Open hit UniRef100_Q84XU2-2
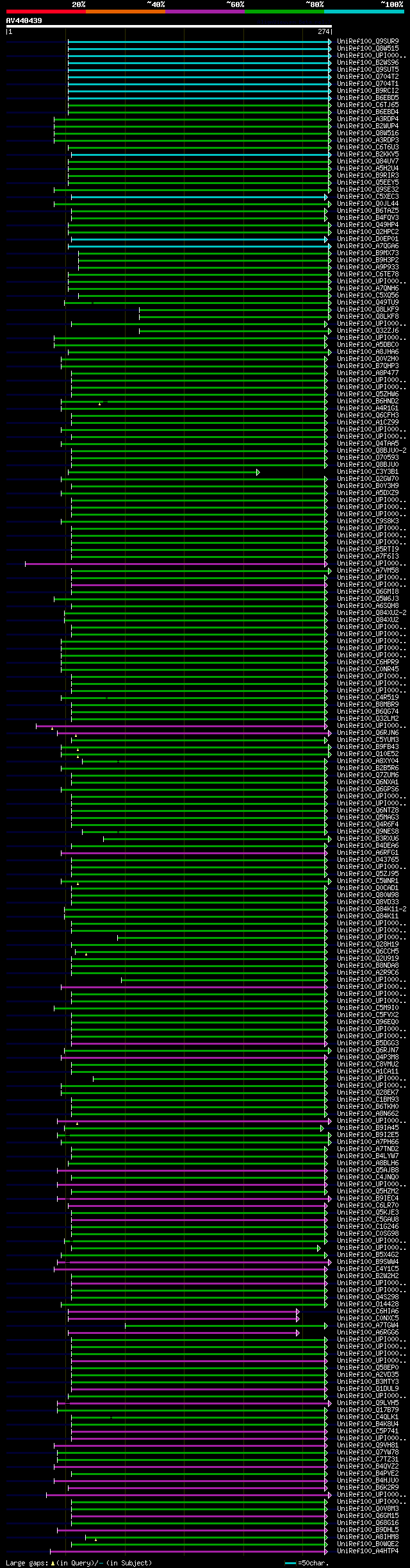The width and height of the screenshot is (410, 1568). point(372,613)
